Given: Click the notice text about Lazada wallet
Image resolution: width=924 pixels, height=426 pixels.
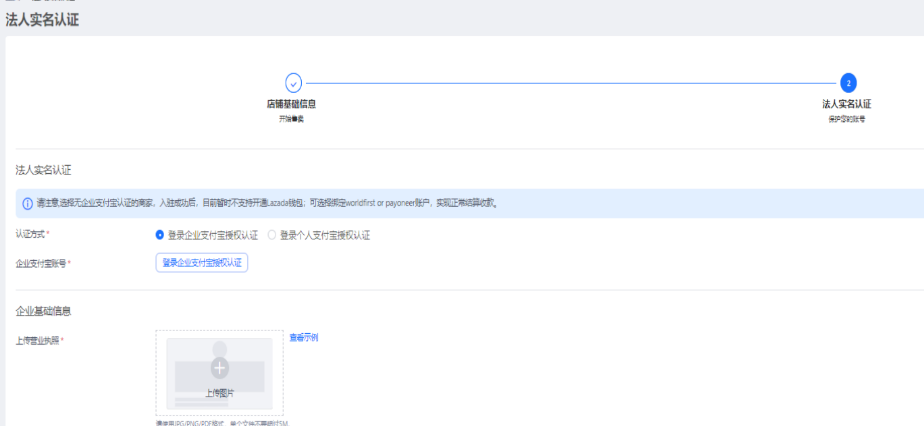Looking at the screenshot, I should coord(268,203).
